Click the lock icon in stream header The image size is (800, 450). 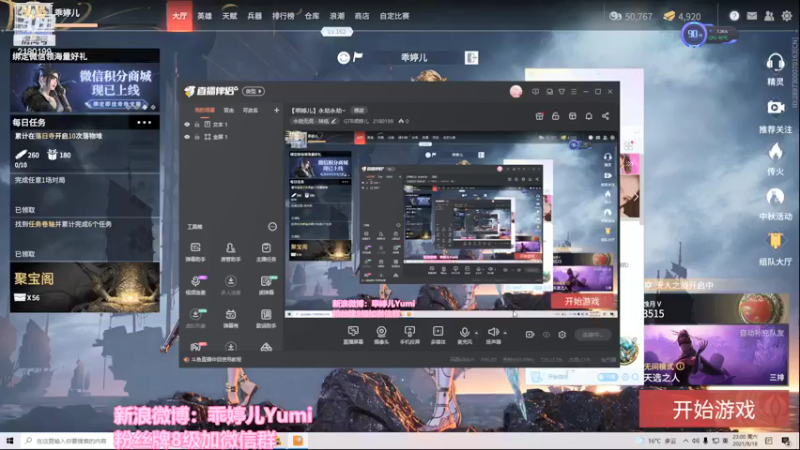point(556,116)
